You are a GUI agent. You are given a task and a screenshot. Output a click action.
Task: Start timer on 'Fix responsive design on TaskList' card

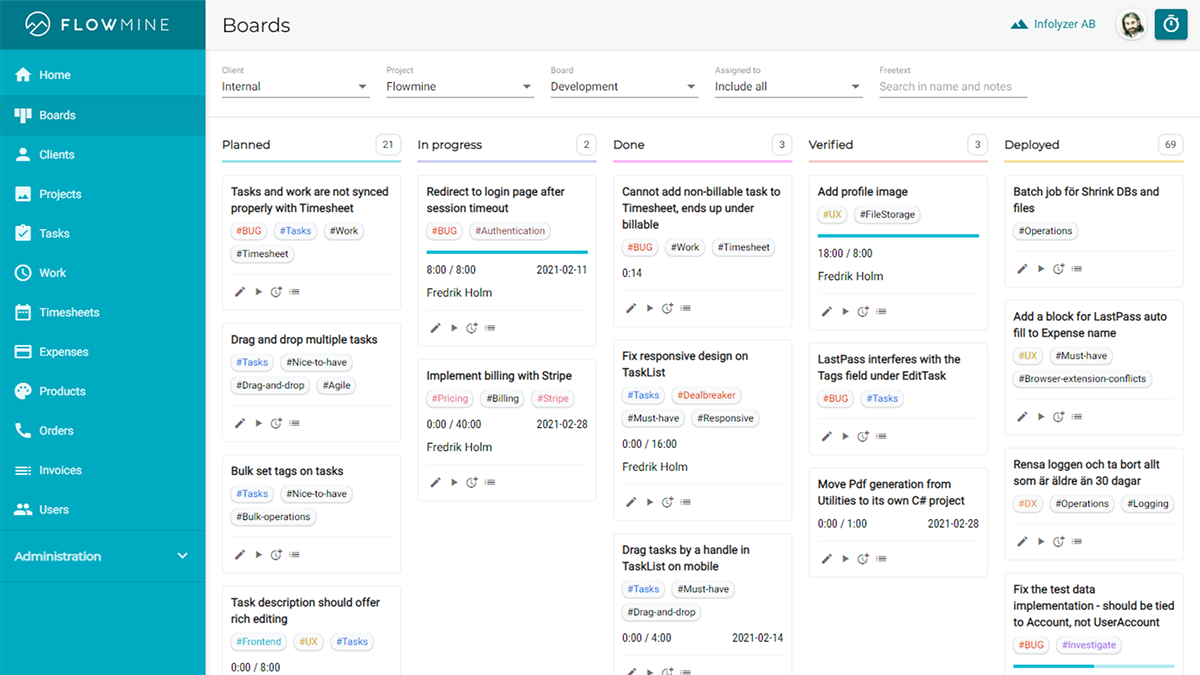click(649, 502)
